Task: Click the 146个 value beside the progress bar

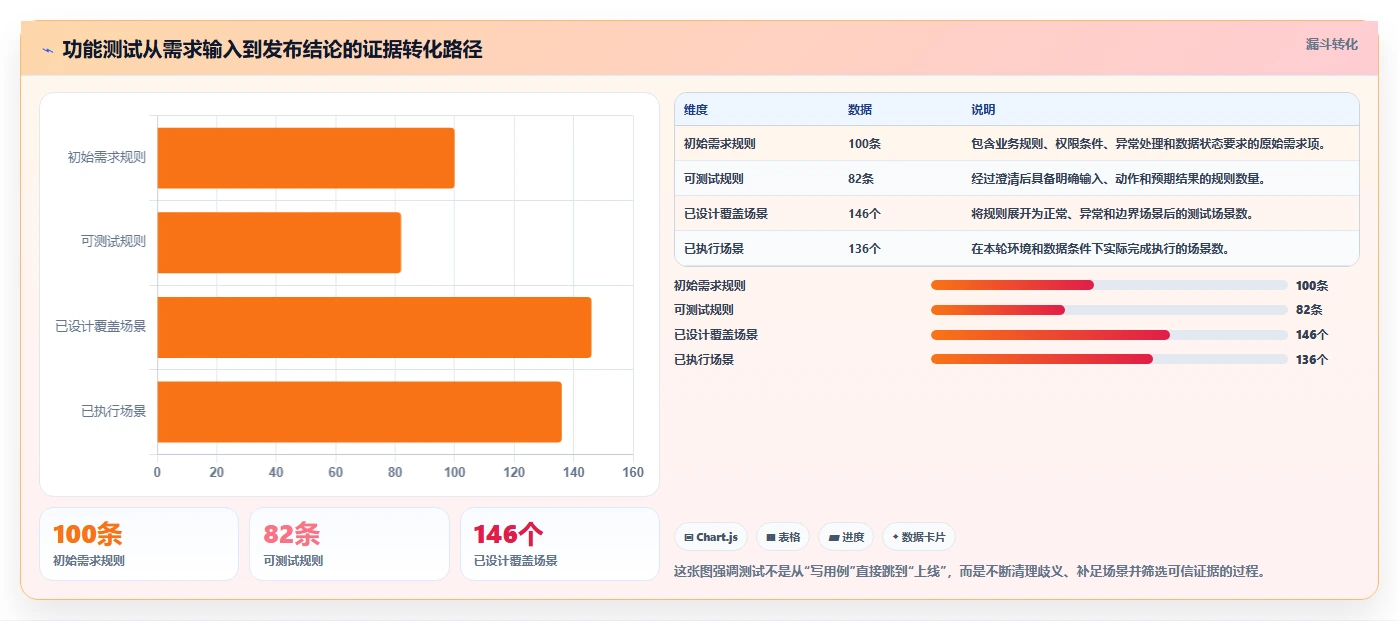Action: (1311, 335)
